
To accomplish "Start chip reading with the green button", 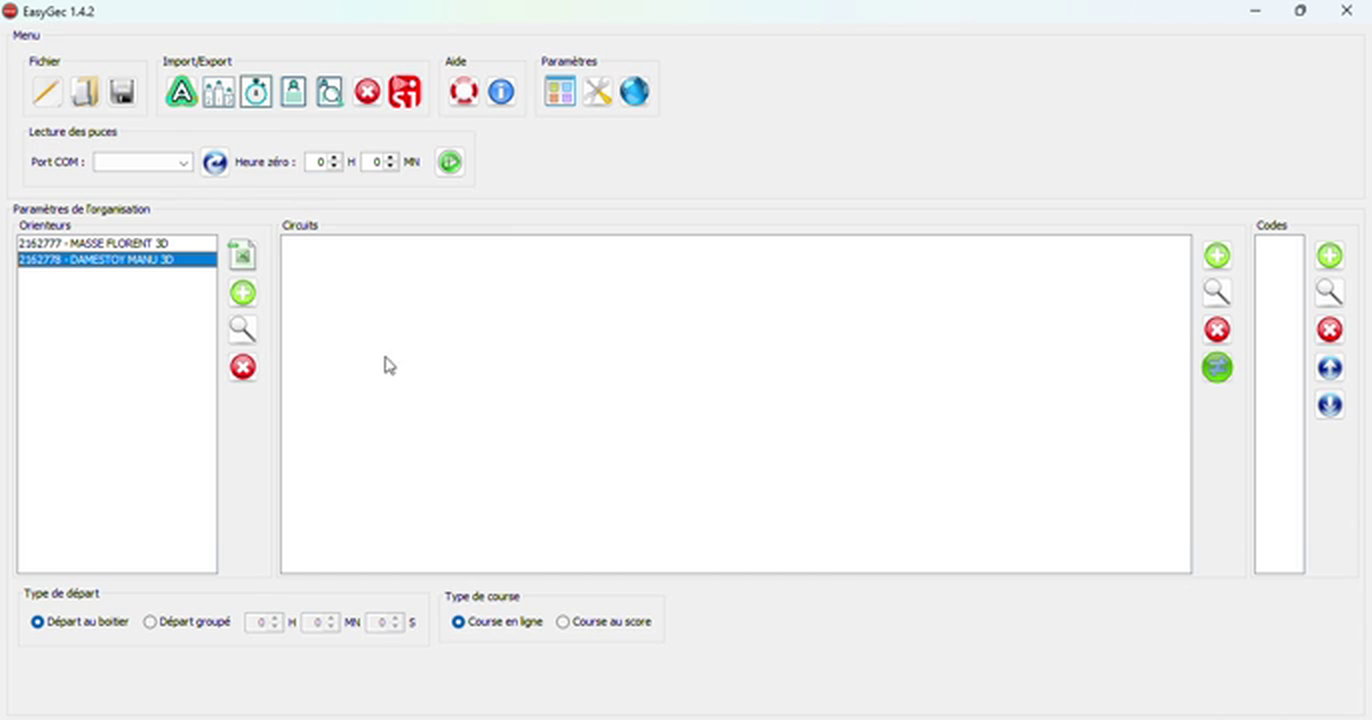I will coord(449,162).
